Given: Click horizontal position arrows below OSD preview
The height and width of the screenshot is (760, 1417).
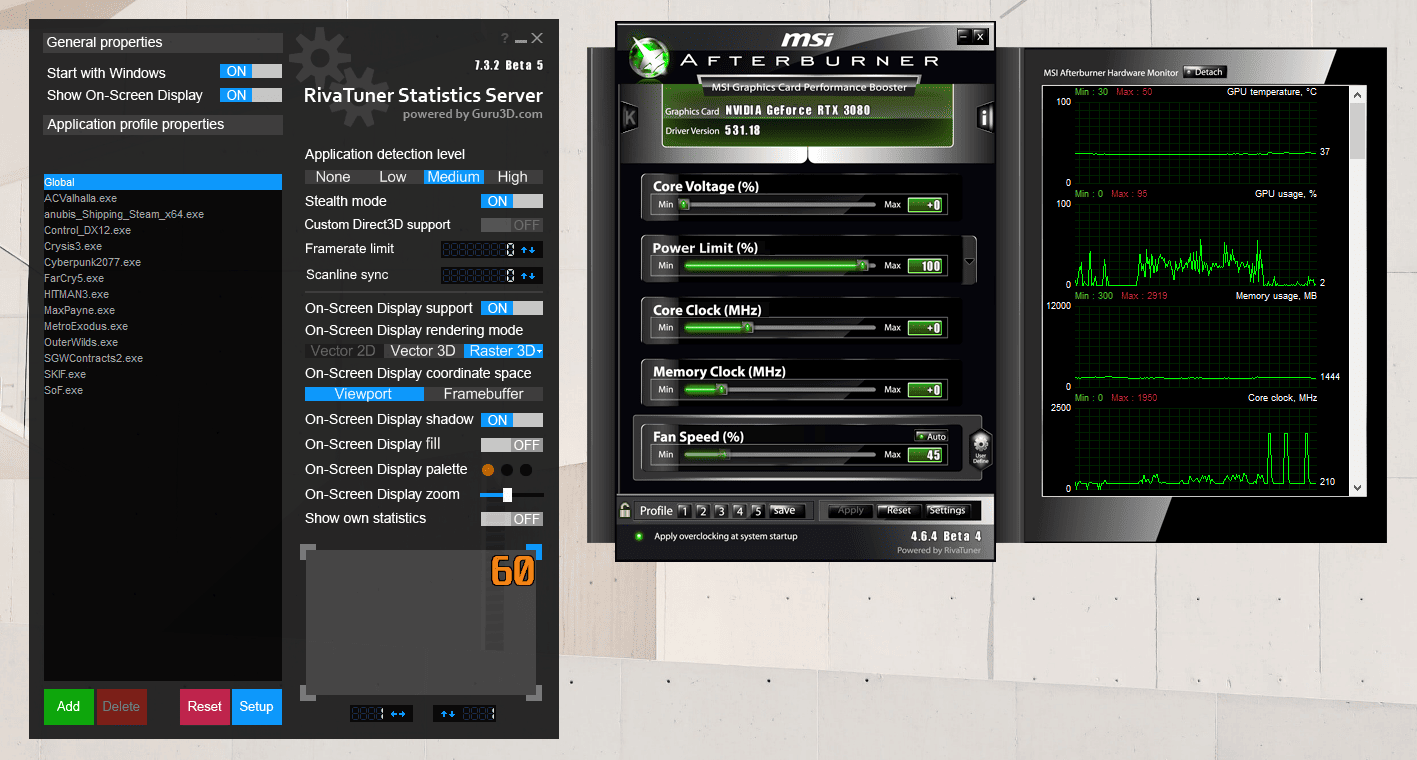Looking at the screenshot, I should 398,713.
